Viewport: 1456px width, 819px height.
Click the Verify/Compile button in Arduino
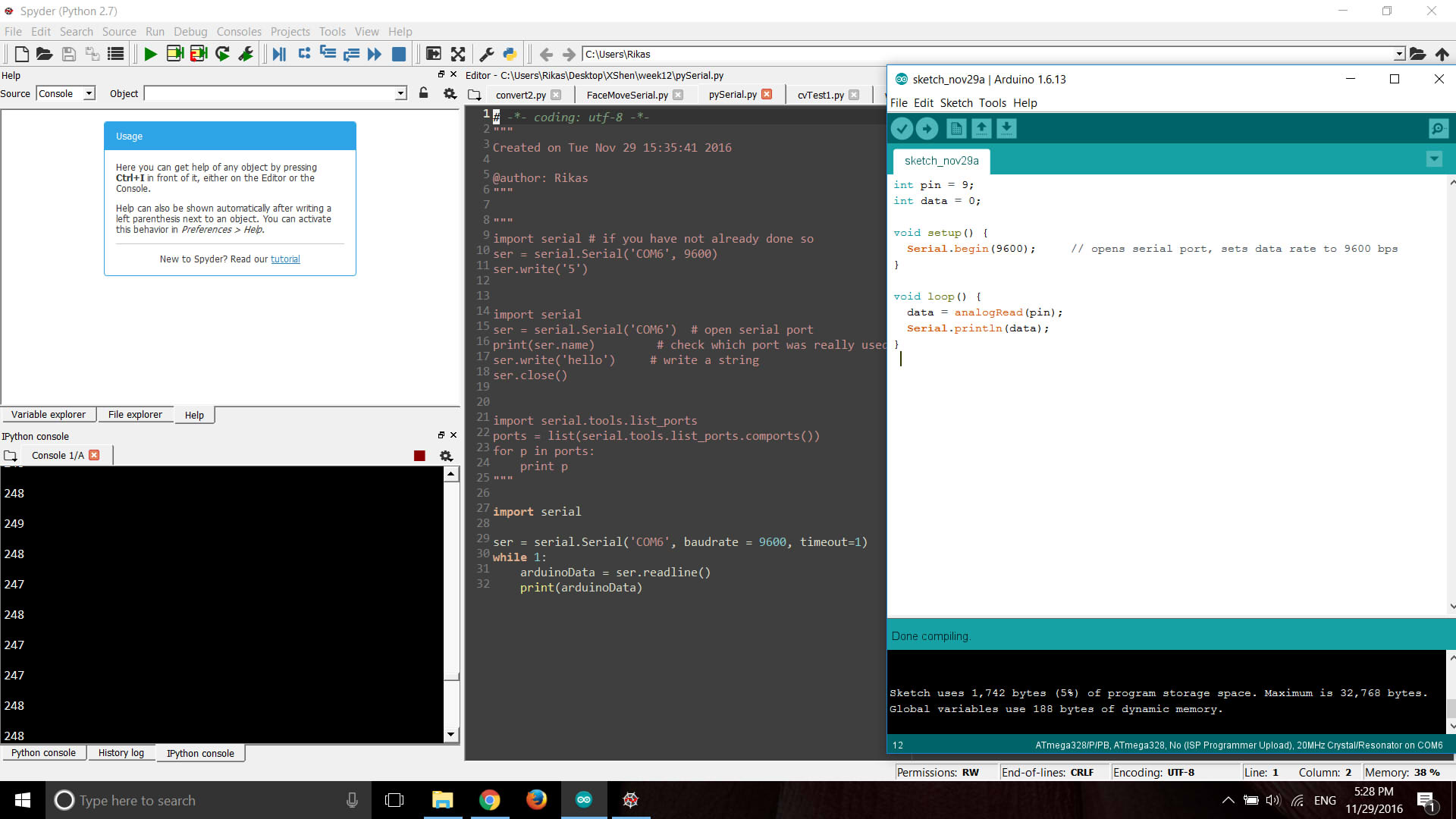[x=902, y=128]
